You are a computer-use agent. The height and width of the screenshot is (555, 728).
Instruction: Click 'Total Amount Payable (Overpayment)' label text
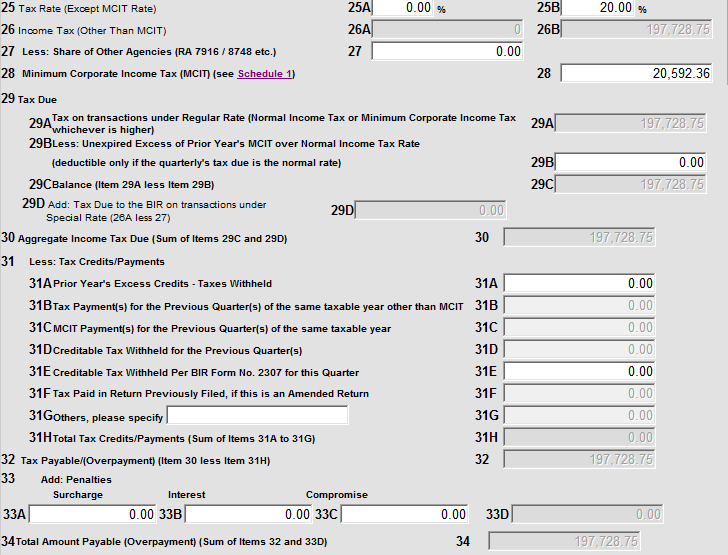[106, 542]
